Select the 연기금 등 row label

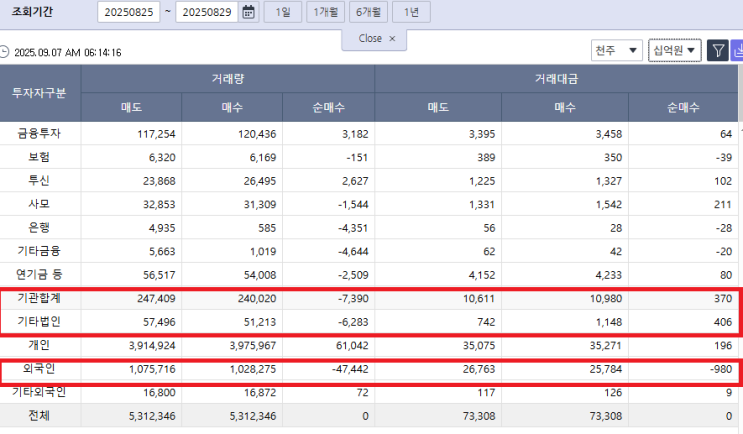(39, 274)
